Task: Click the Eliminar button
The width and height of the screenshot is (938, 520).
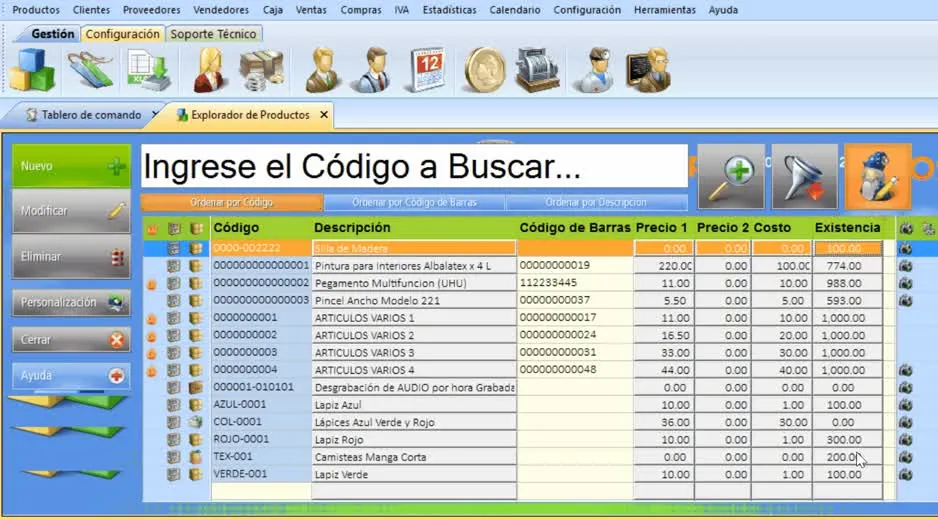Action: point(71,257)
